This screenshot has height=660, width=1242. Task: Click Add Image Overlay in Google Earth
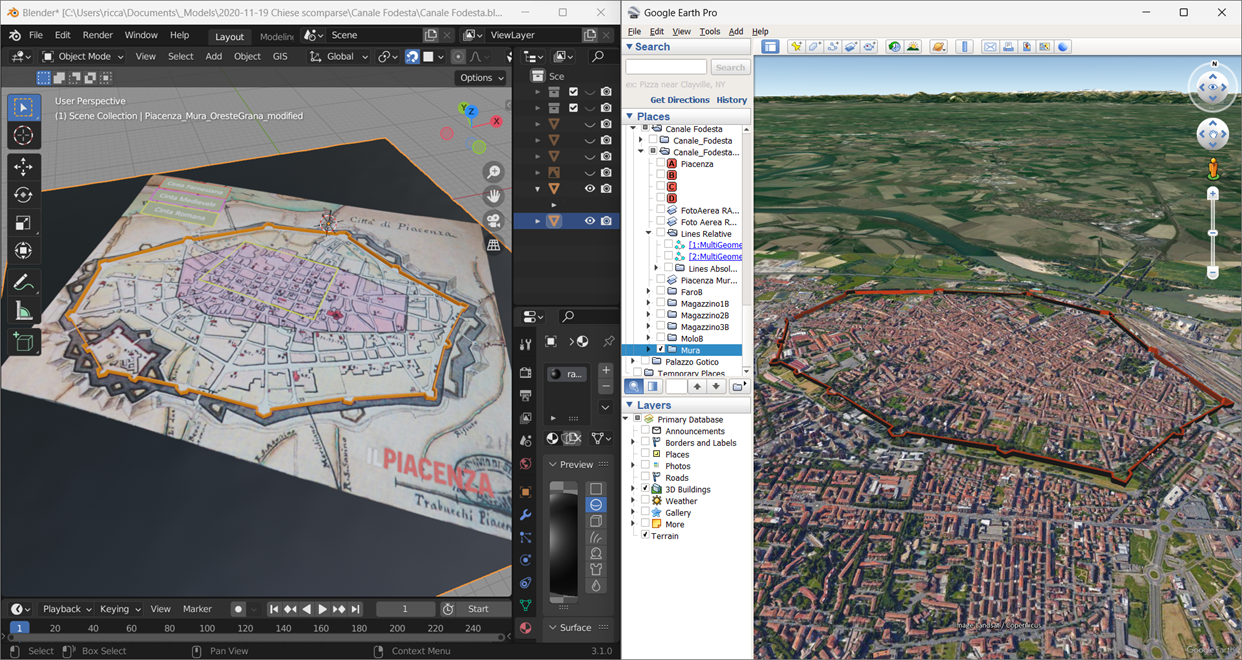click(x=851, y=47)
